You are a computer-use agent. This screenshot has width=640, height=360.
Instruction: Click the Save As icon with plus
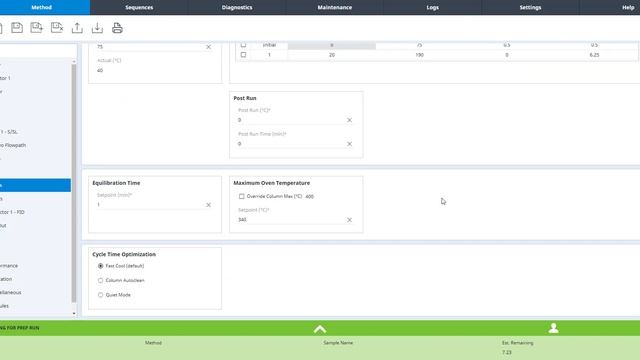(36, 28)
